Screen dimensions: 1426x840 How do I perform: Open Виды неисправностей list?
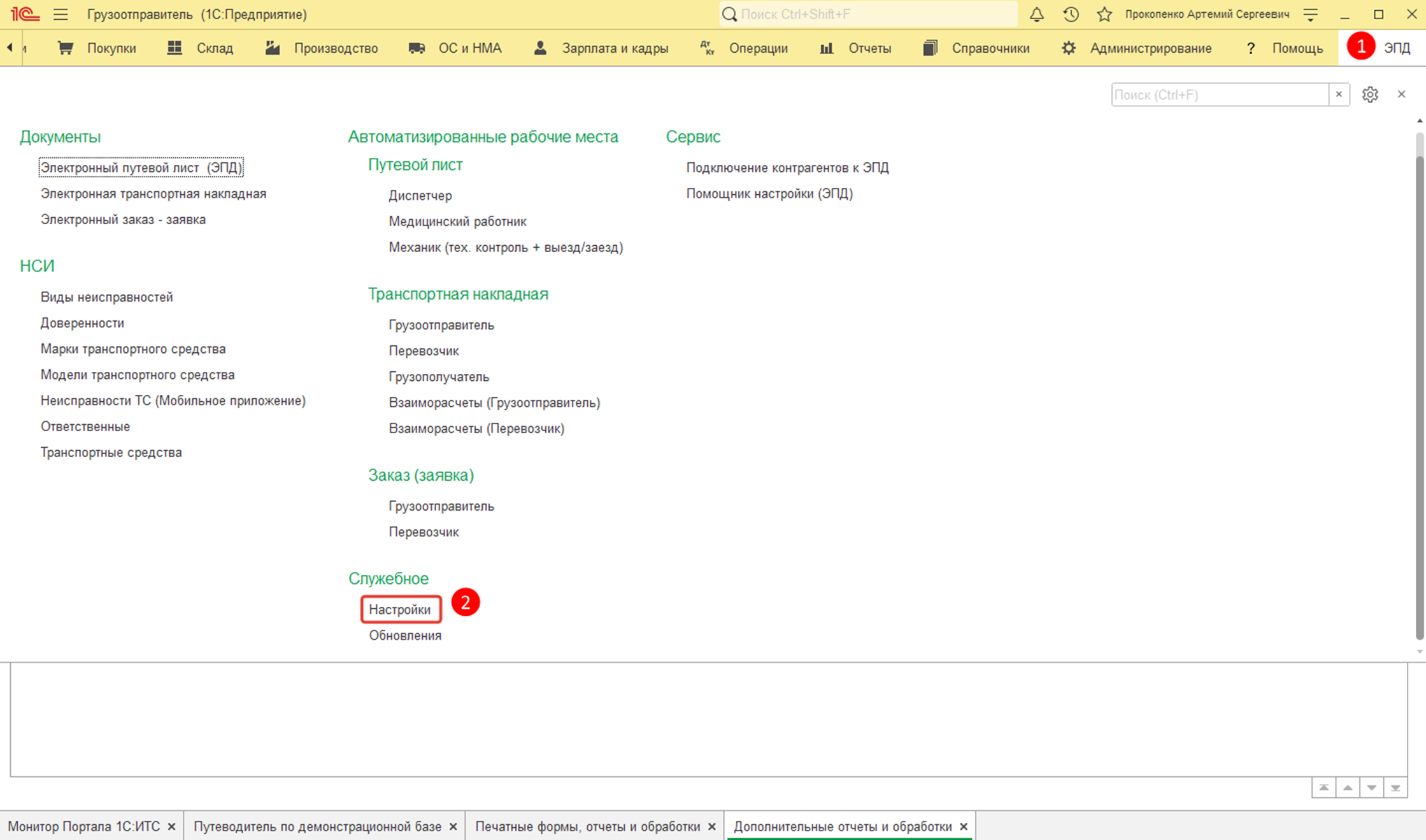106,297
